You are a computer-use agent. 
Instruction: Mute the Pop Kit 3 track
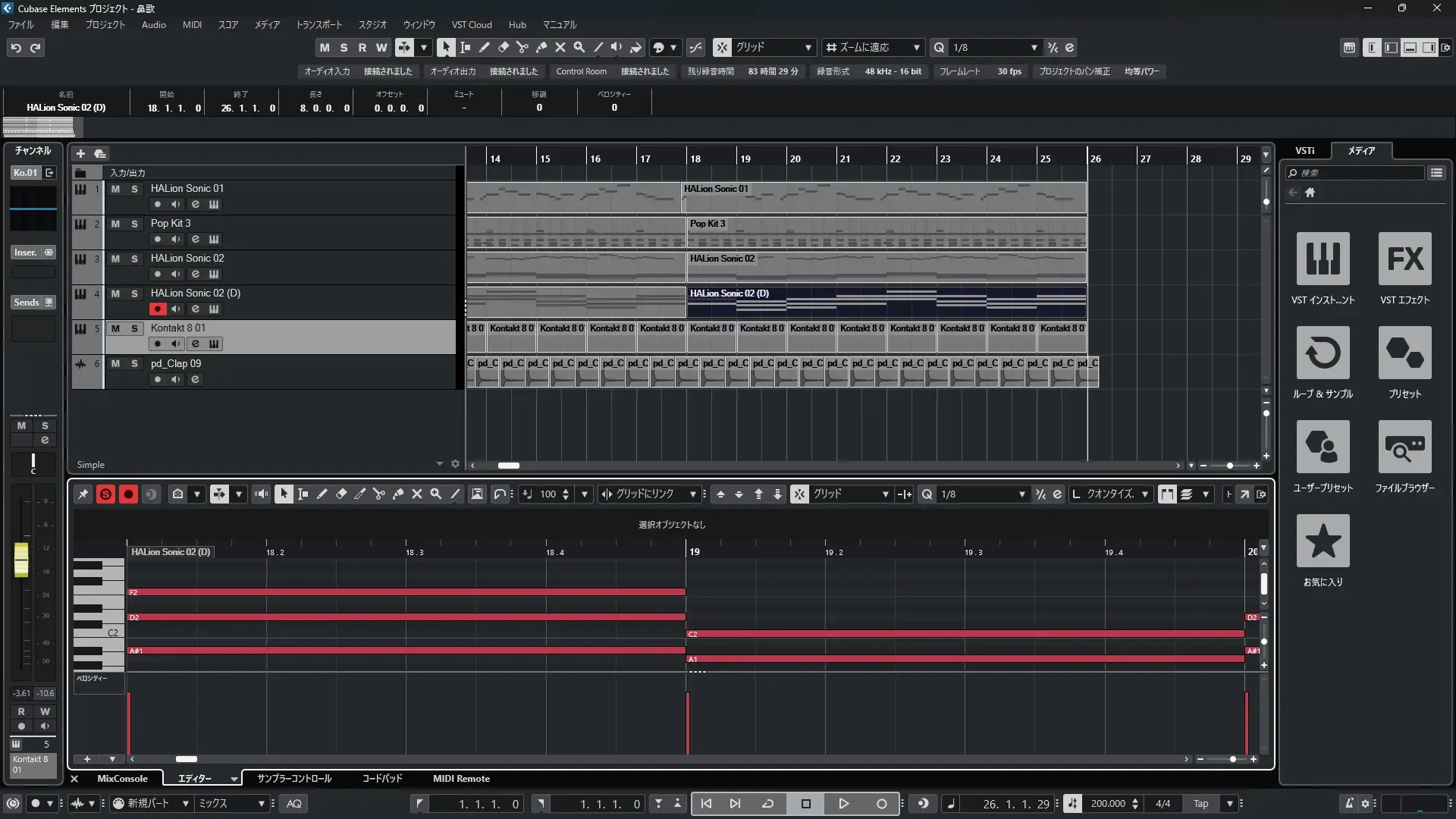pos(115,224)
